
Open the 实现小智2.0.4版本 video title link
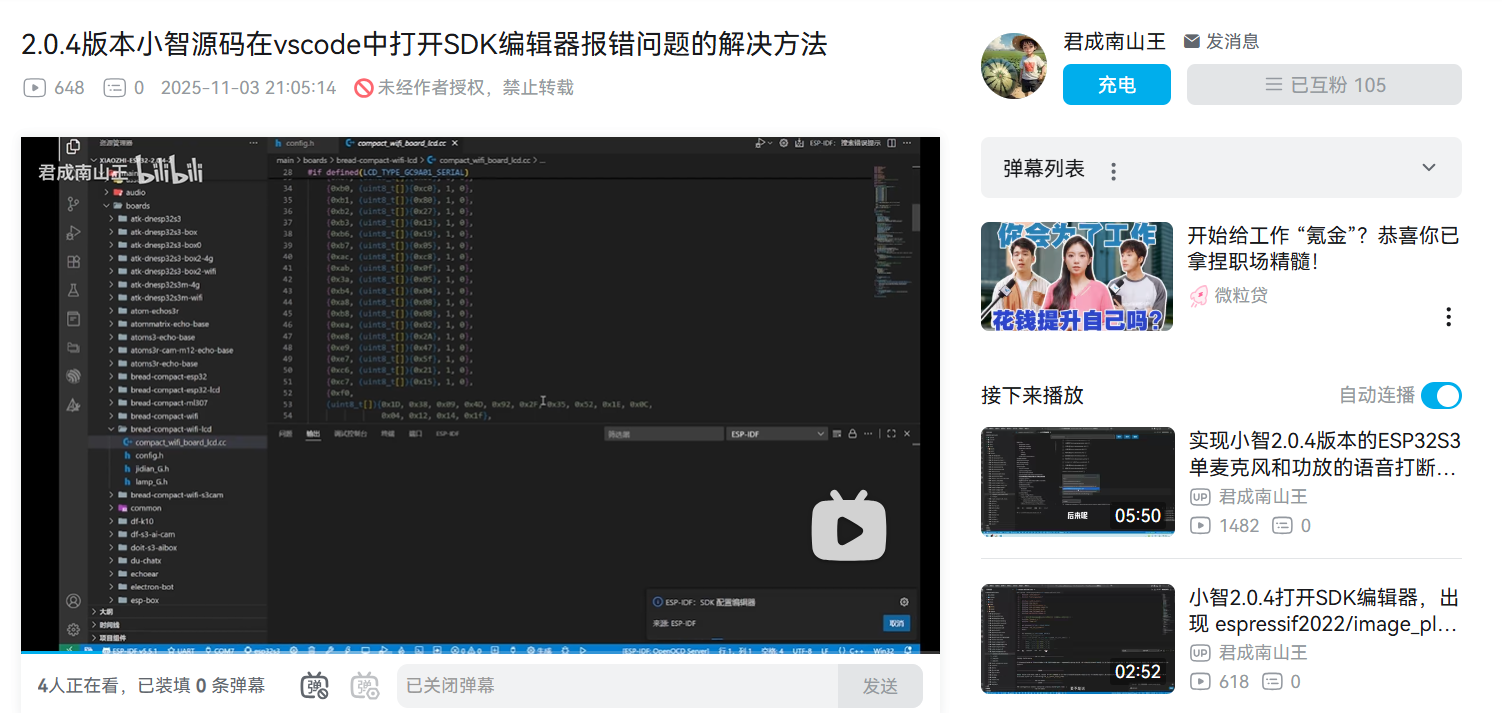tap(1322, 453)
